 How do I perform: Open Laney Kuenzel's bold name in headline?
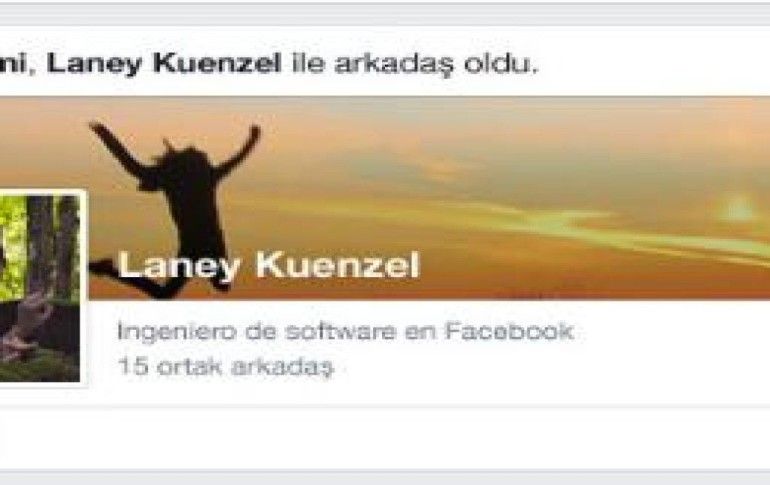pyautogui.click(x=164, y=64)
